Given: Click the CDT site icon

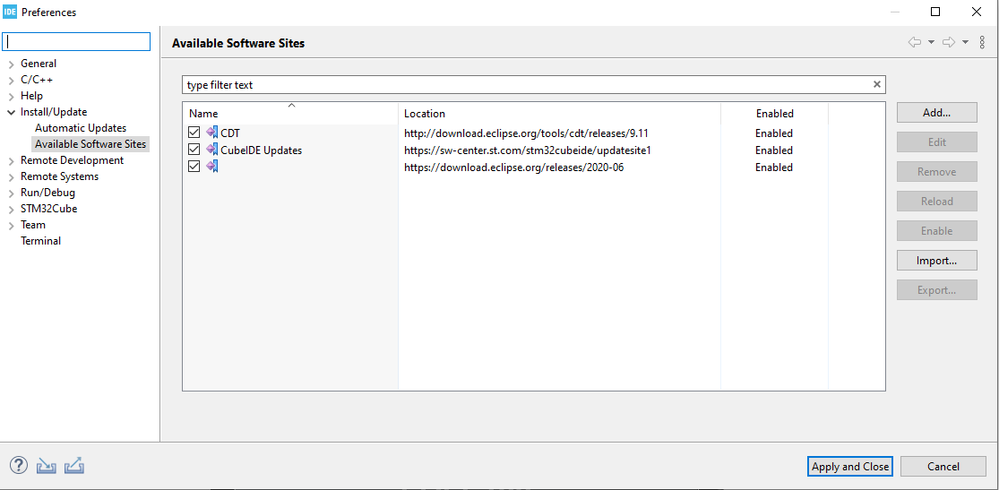Looking at the screenshot, I should [212, 133].
